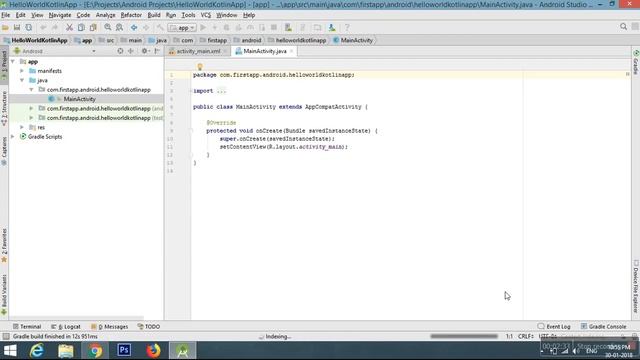Image resolution: width=640 pixels, height=360 pixels.
Task: Collapse the first com.firstapp.android.helloworldkotlinapp package
Action: coord(31,90)
